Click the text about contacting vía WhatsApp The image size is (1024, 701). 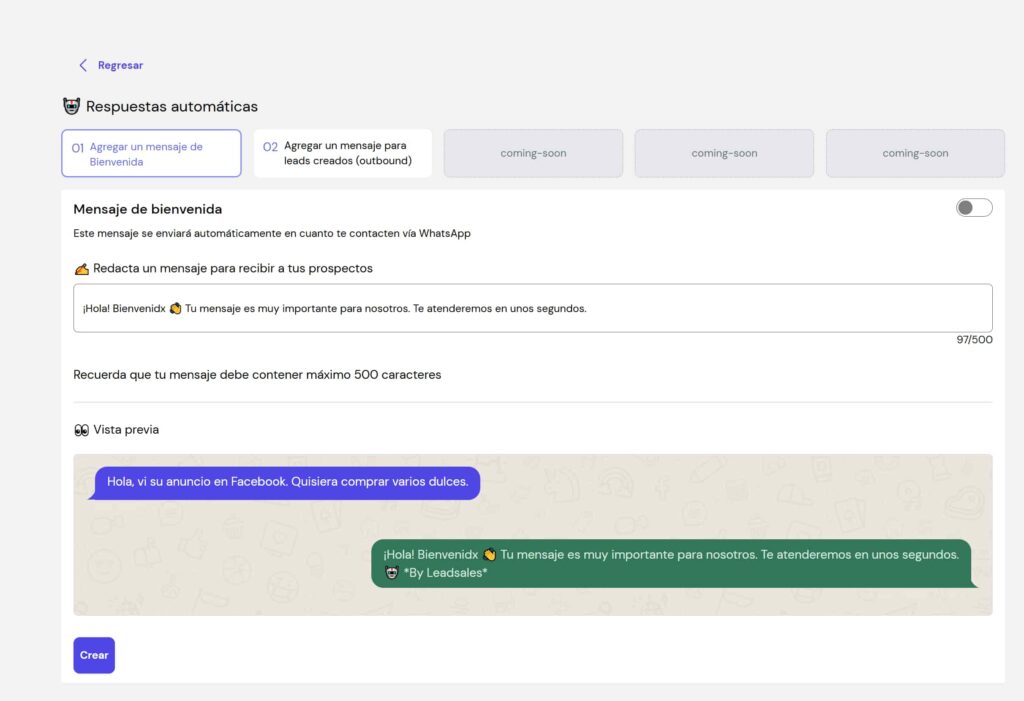tap(272, 233)
